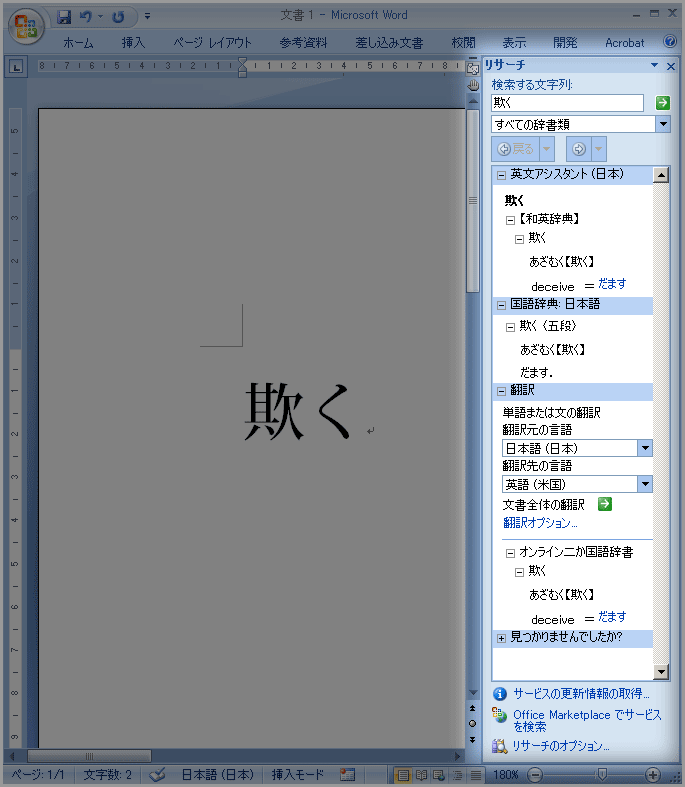This screenshot has width=685, height=787.
Task: Switch to the ページ レイアウト tab
Action: [x=212, y=43]
